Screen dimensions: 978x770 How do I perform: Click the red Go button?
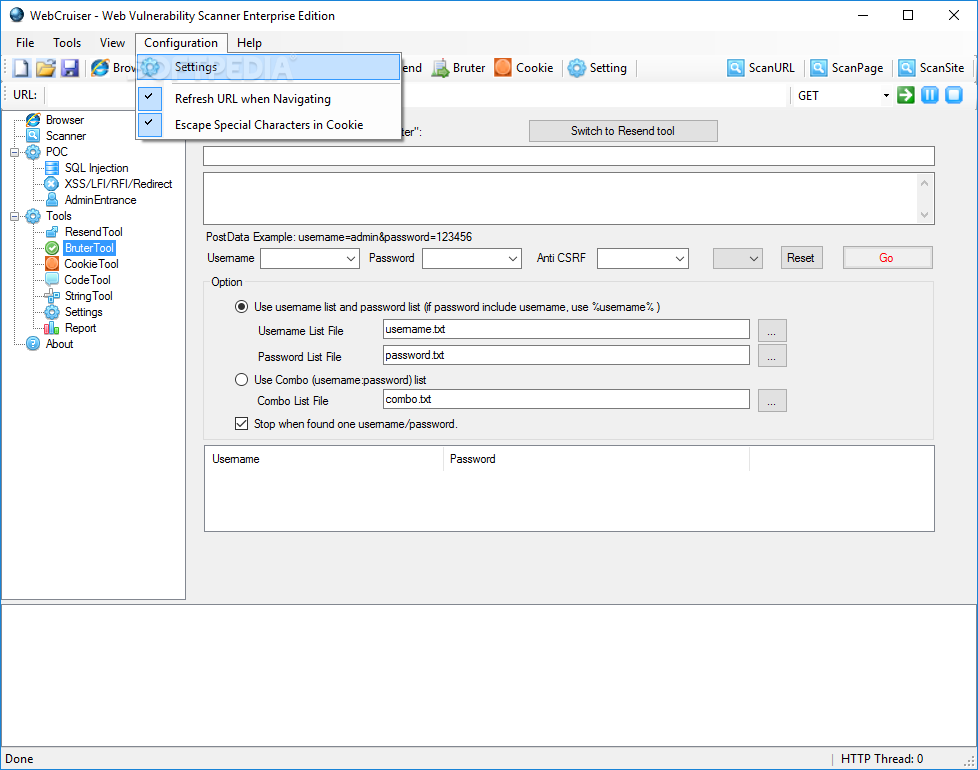[x=887, y=258]
